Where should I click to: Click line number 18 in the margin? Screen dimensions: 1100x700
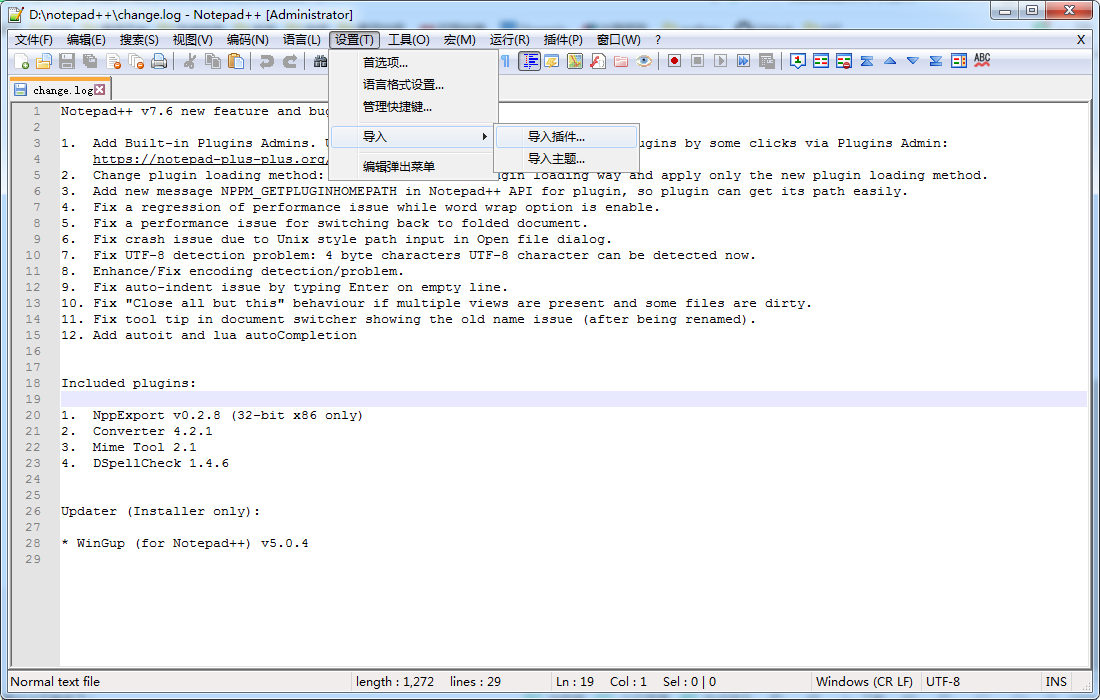tap(33, 383)
